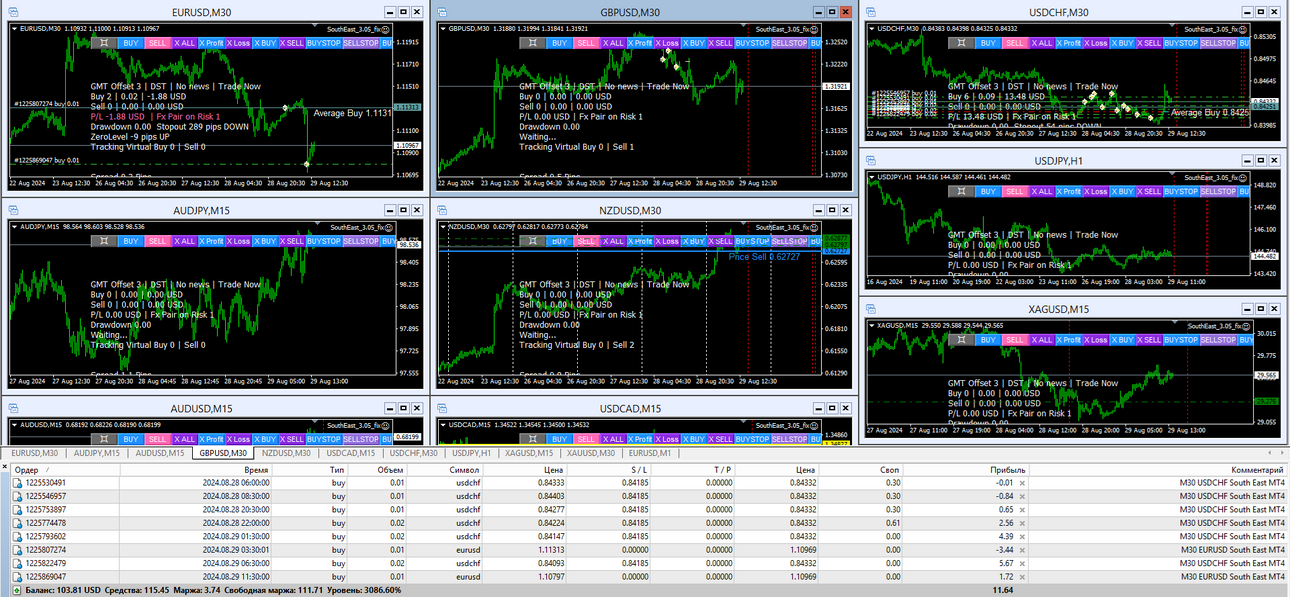Expand the one-click trading arrow on the NZDUSD,M30 chart
The height and width of the screenshot is (597, 1290).
(x=443, y=227)
